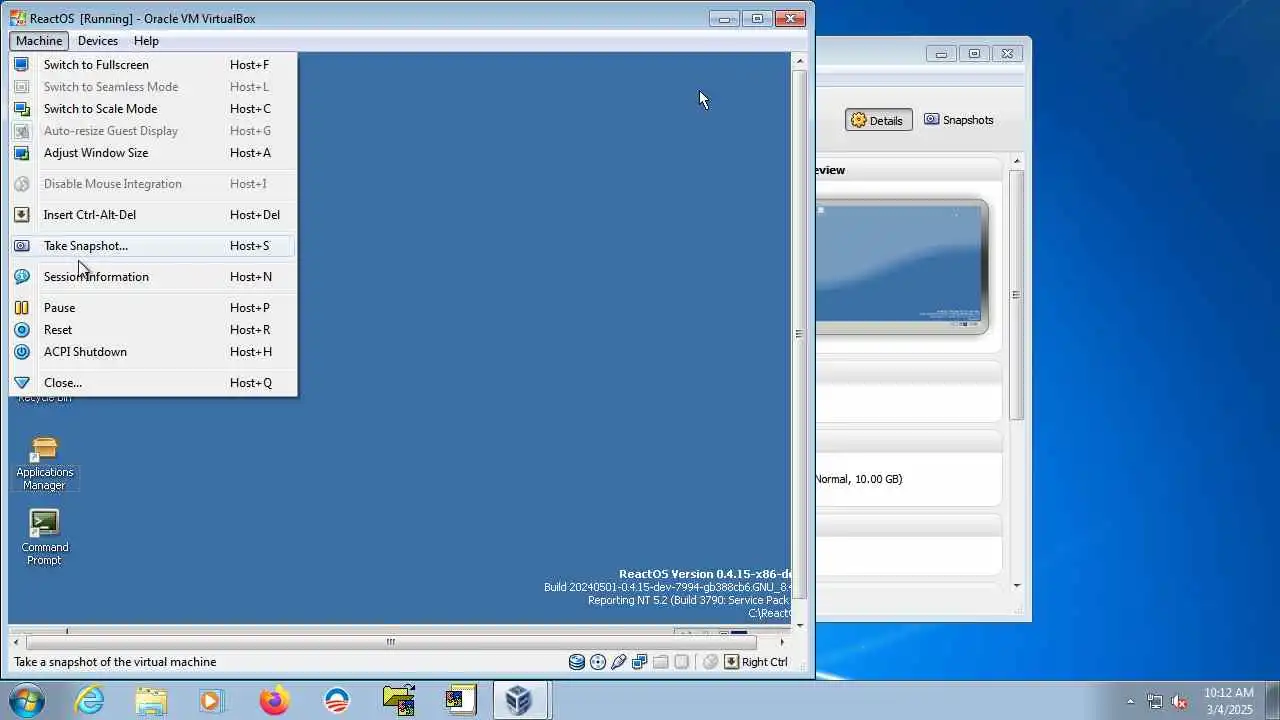Image resolution: width=1280 pixels, height=720 pixels.
Task: Click the VirtualBox title bar window icon
Action: 18,18
